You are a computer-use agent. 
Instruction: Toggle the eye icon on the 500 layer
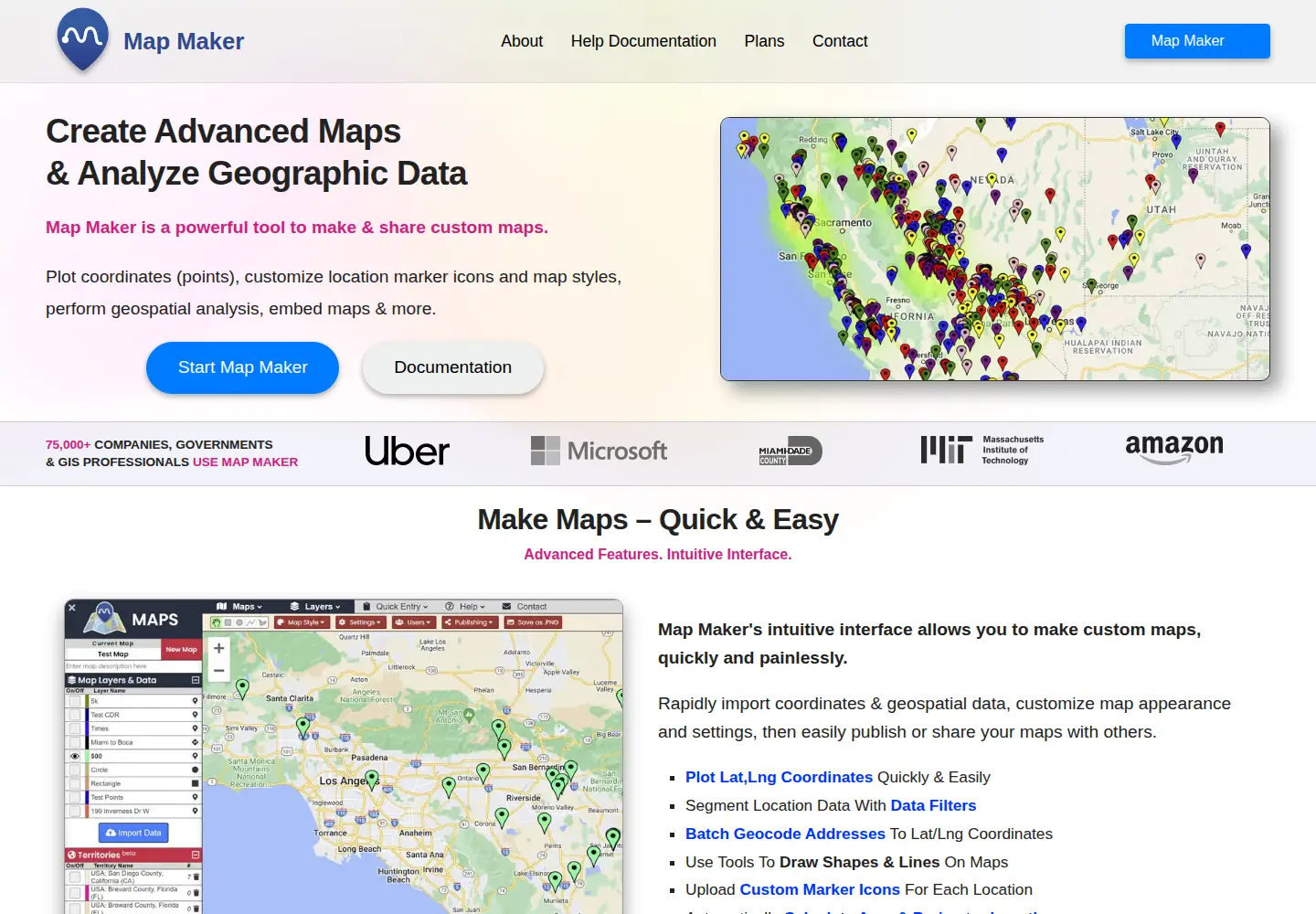pos(75,756)
